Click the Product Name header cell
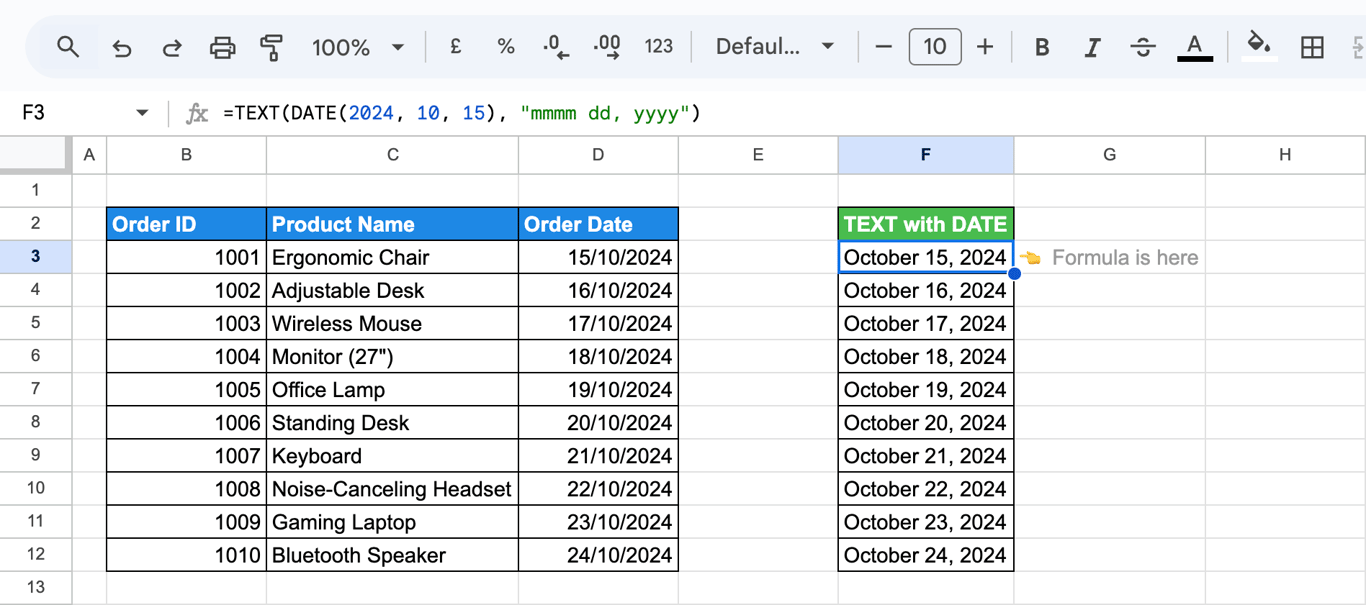 click(392, 224)
